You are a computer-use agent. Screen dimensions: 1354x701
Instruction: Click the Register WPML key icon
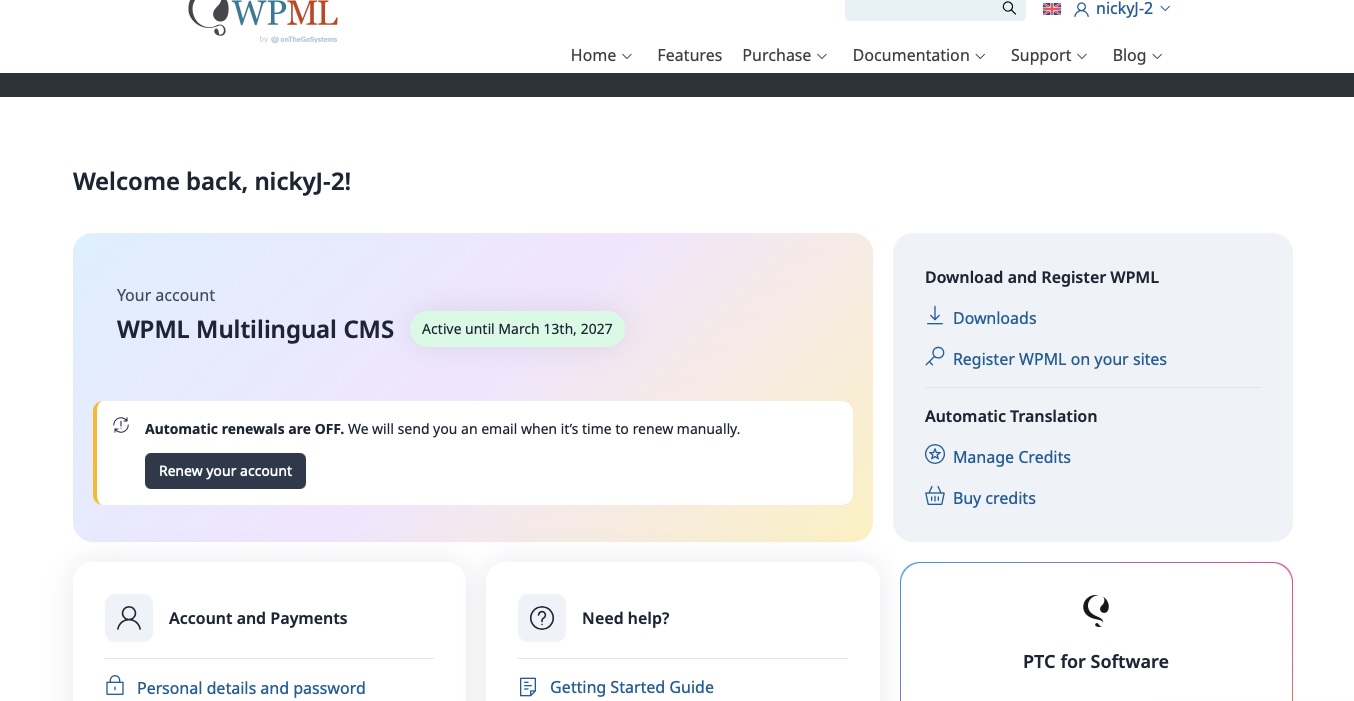coord(935,357)
